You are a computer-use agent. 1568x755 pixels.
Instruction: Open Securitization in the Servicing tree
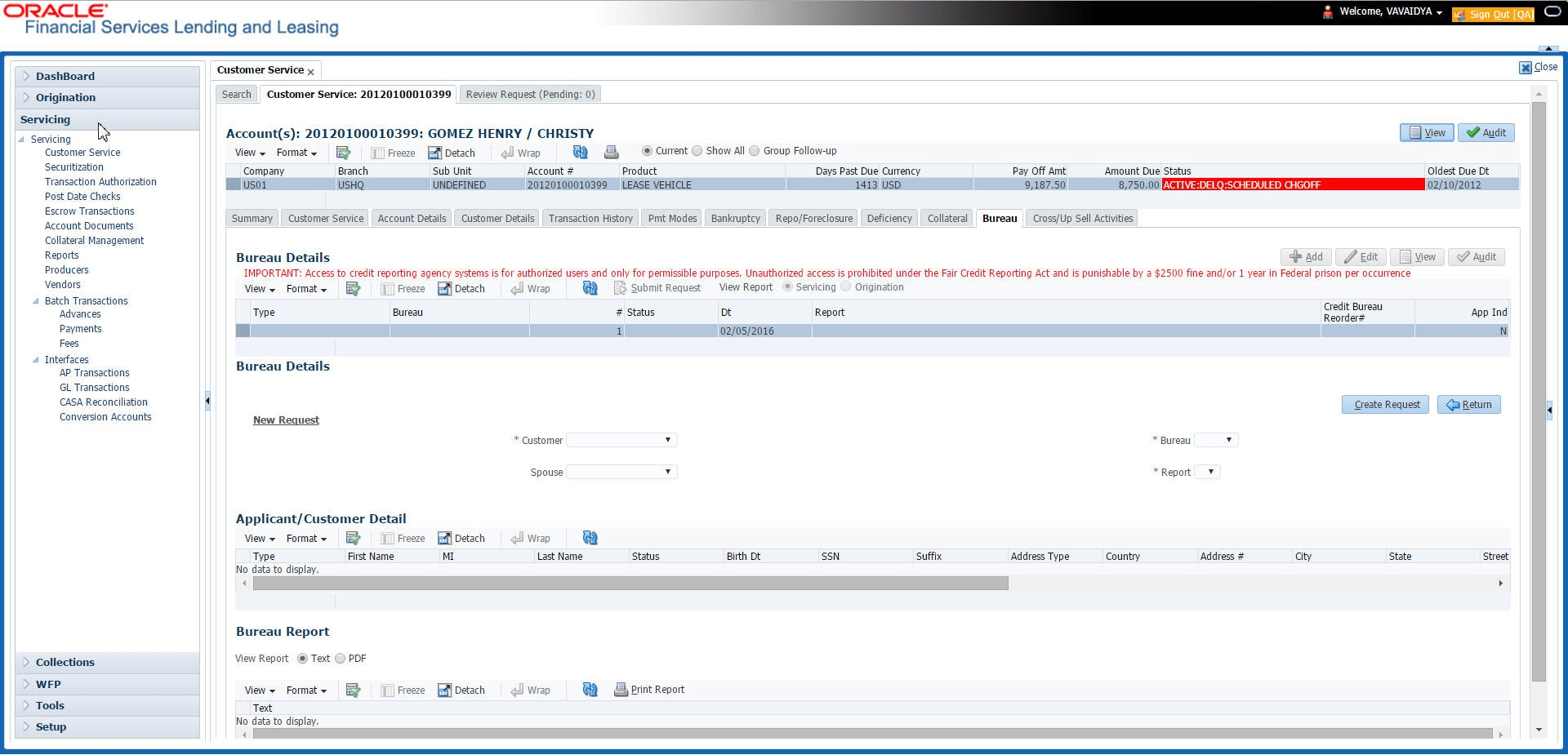[74, 167]
